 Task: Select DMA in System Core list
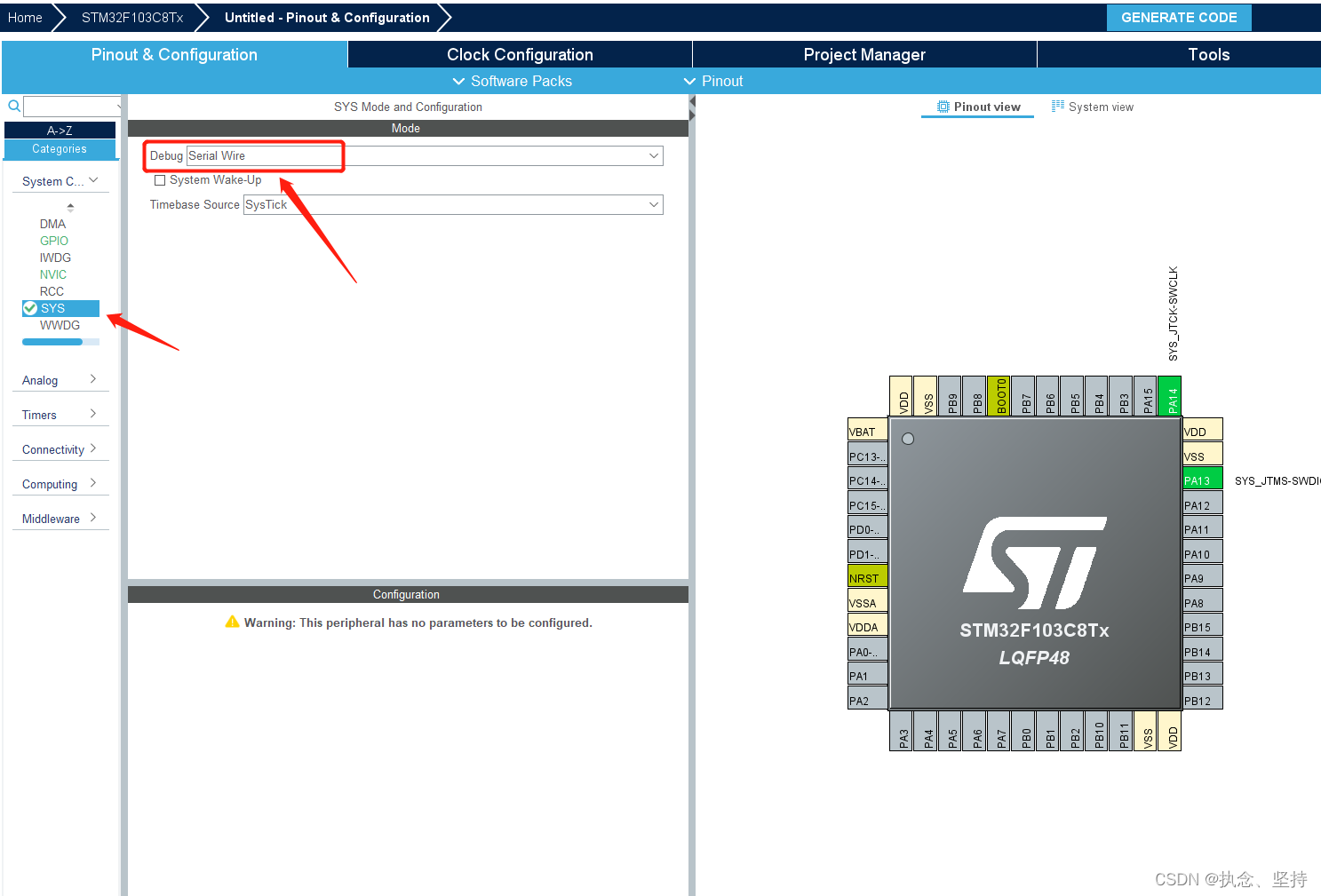52,224
